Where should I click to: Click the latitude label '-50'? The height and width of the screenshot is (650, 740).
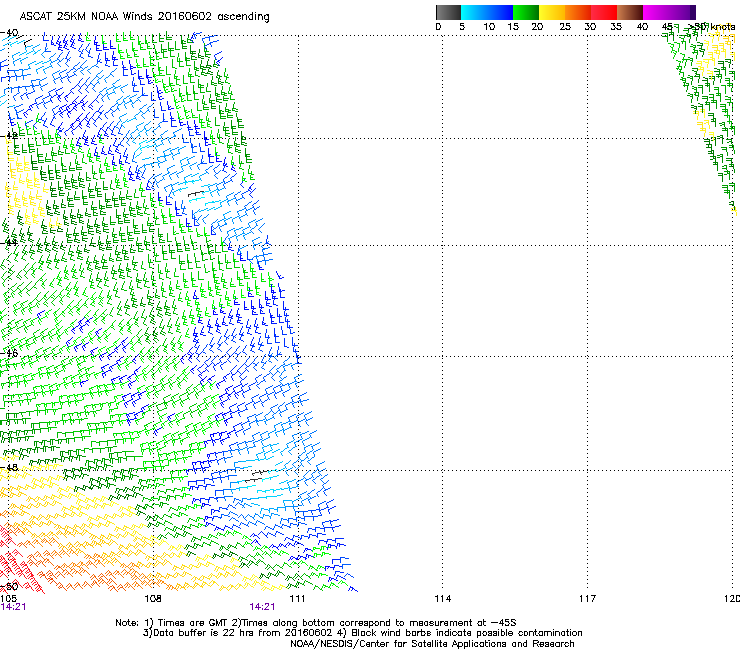click(9, 586)
